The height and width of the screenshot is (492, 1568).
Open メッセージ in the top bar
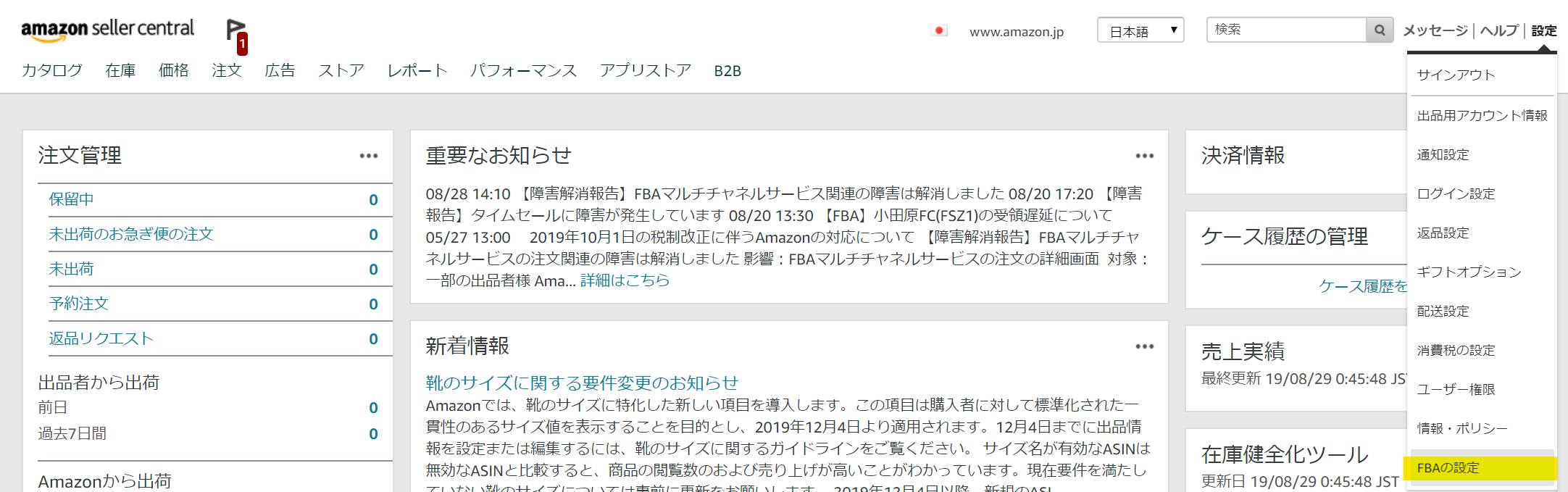(1435, 30)
